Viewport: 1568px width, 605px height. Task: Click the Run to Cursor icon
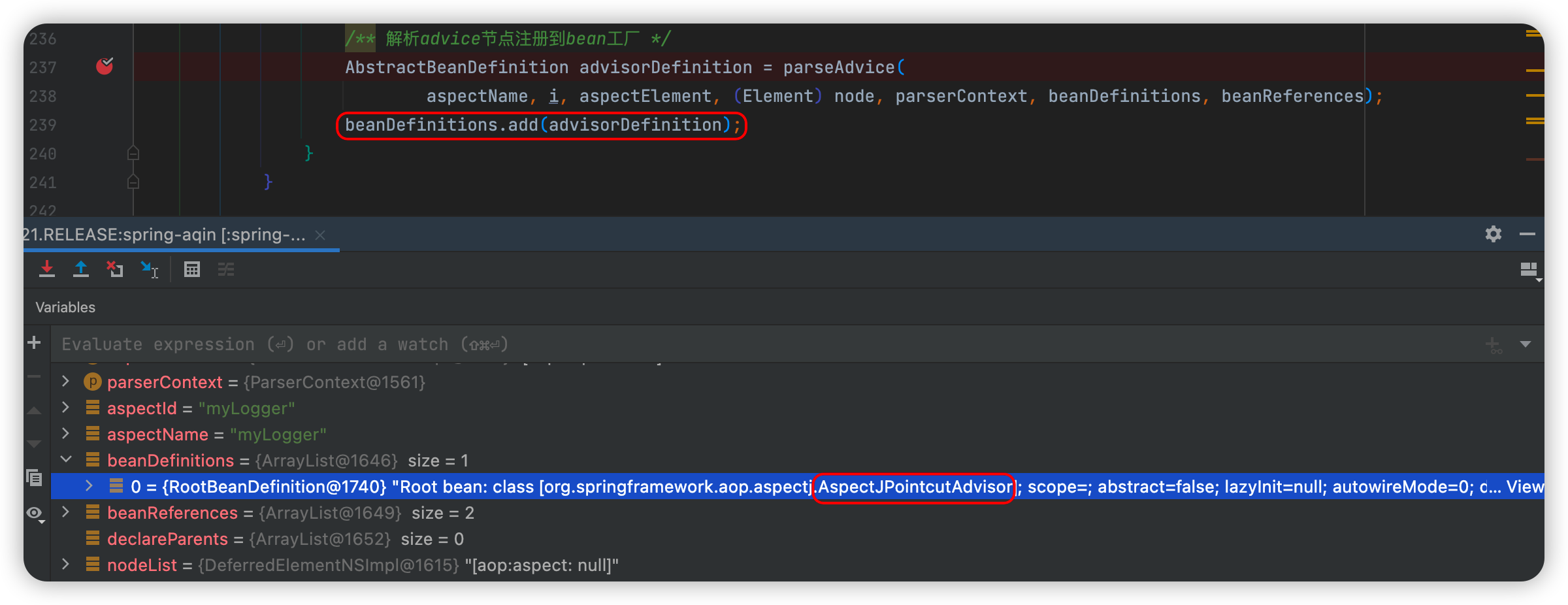[150, 269]
